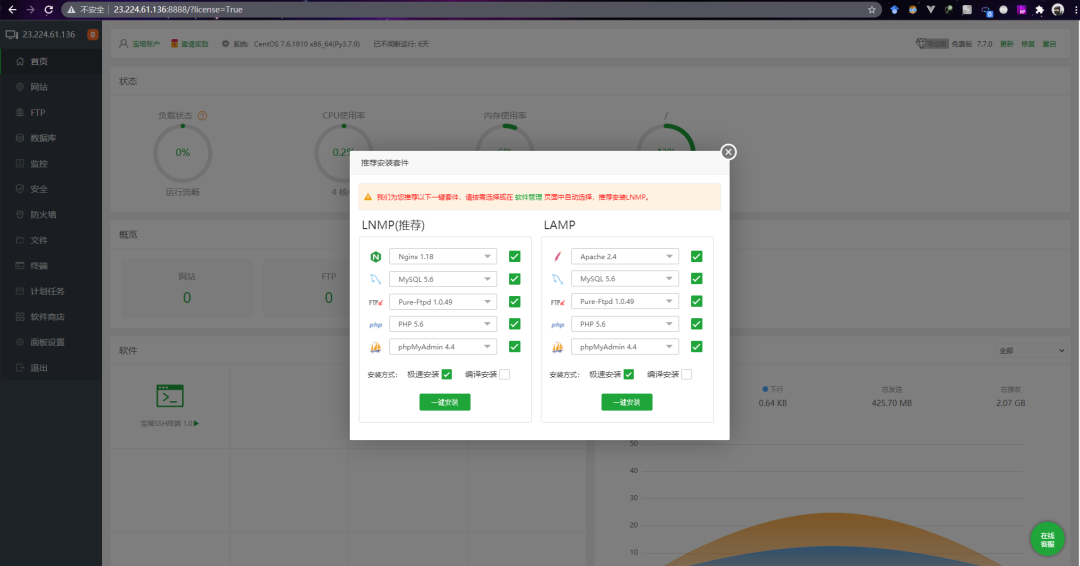Enable 编译安装 under LAMP
Image resolution: width=1080 pixels, height=566 pixels.
[x=687, y=375]
